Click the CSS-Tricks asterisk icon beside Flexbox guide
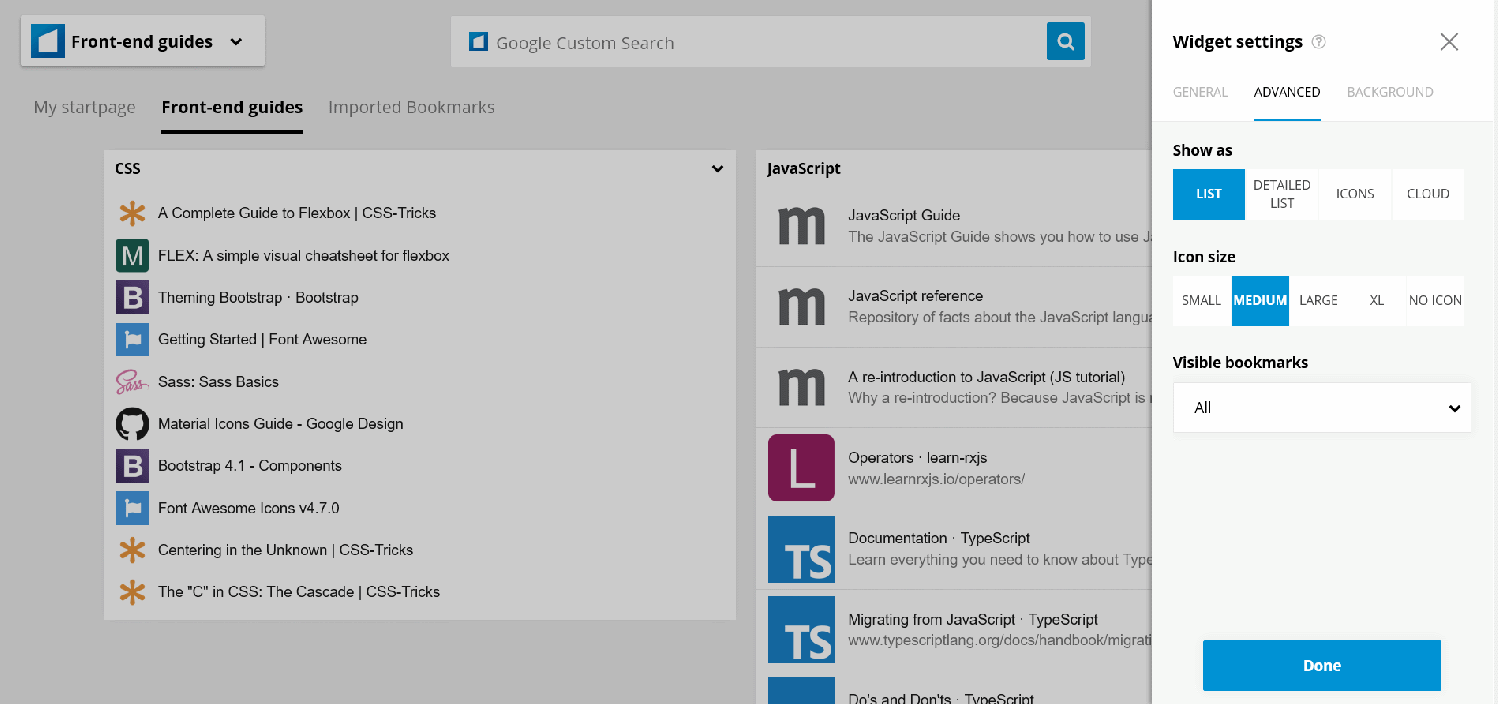 (132, 213)
